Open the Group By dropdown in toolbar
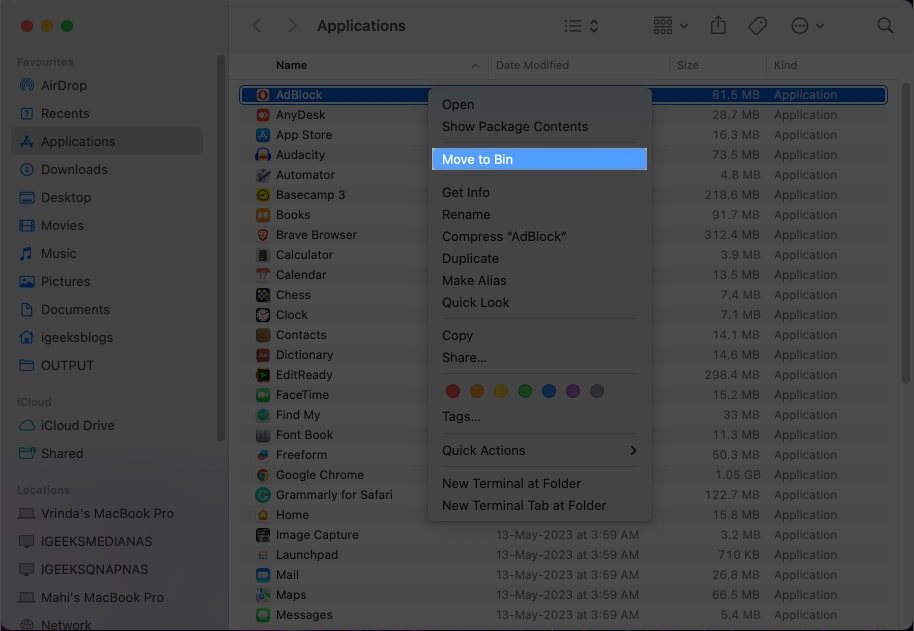 (x=670, y=26)
